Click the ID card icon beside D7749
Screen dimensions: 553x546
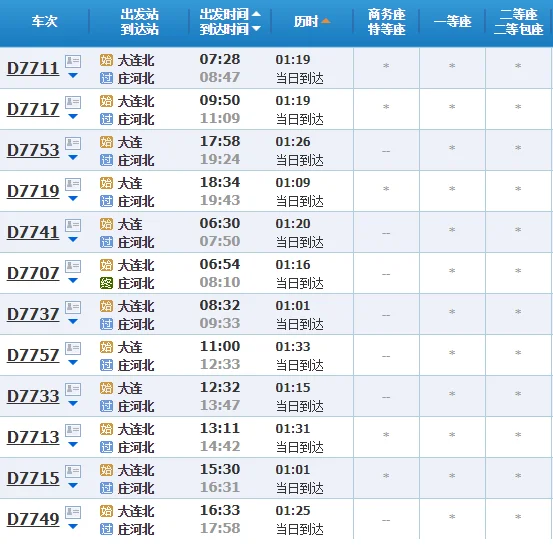pos(73,512)
